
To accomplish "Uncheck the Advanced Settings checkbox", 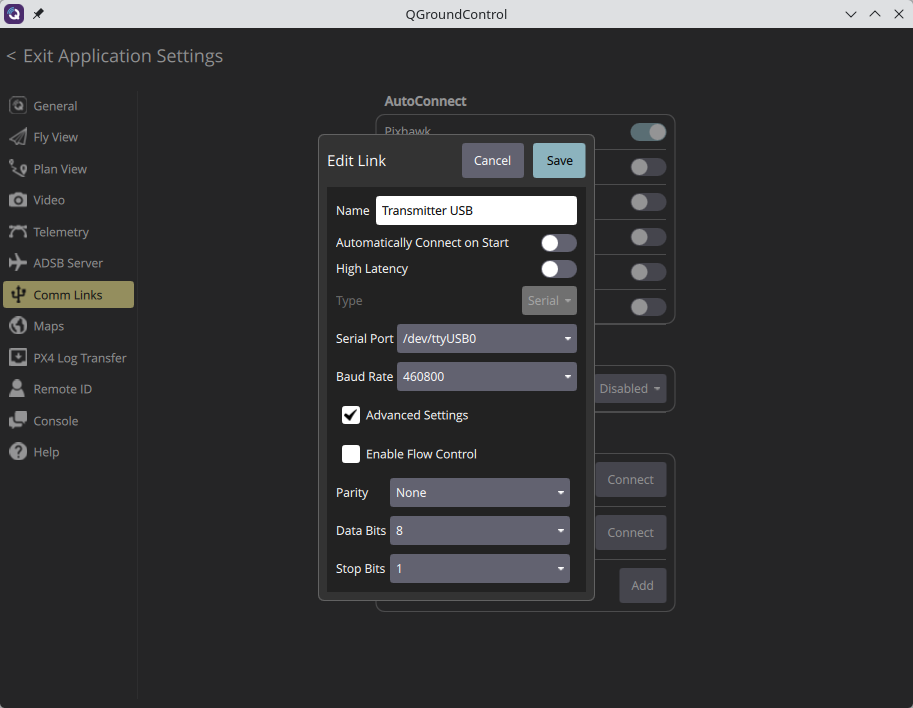I will (x=351, y=415).
